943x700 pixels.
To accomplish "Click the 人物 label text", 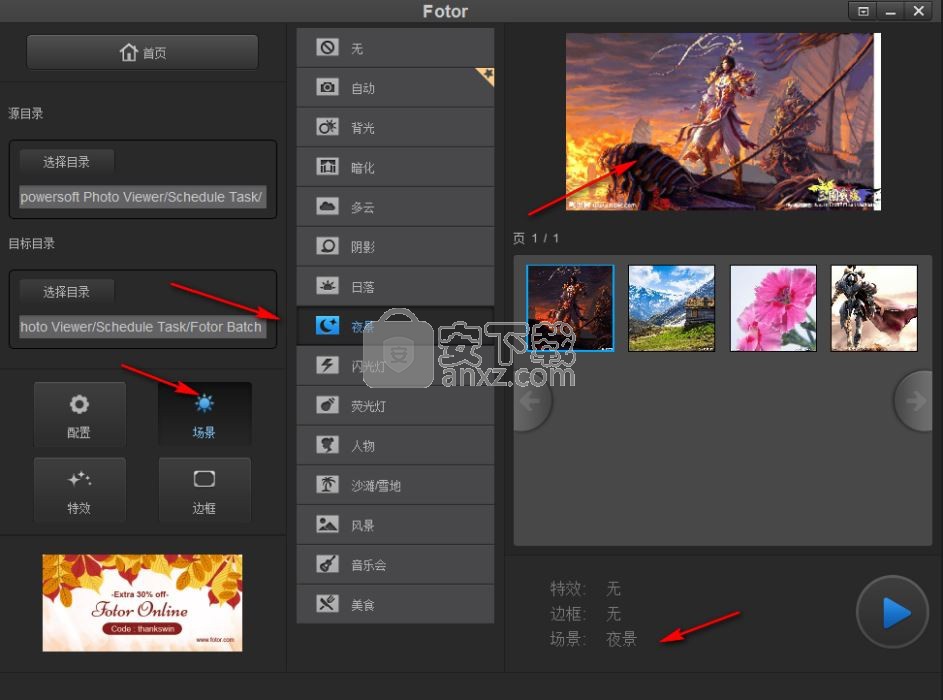I will [363, 446].
